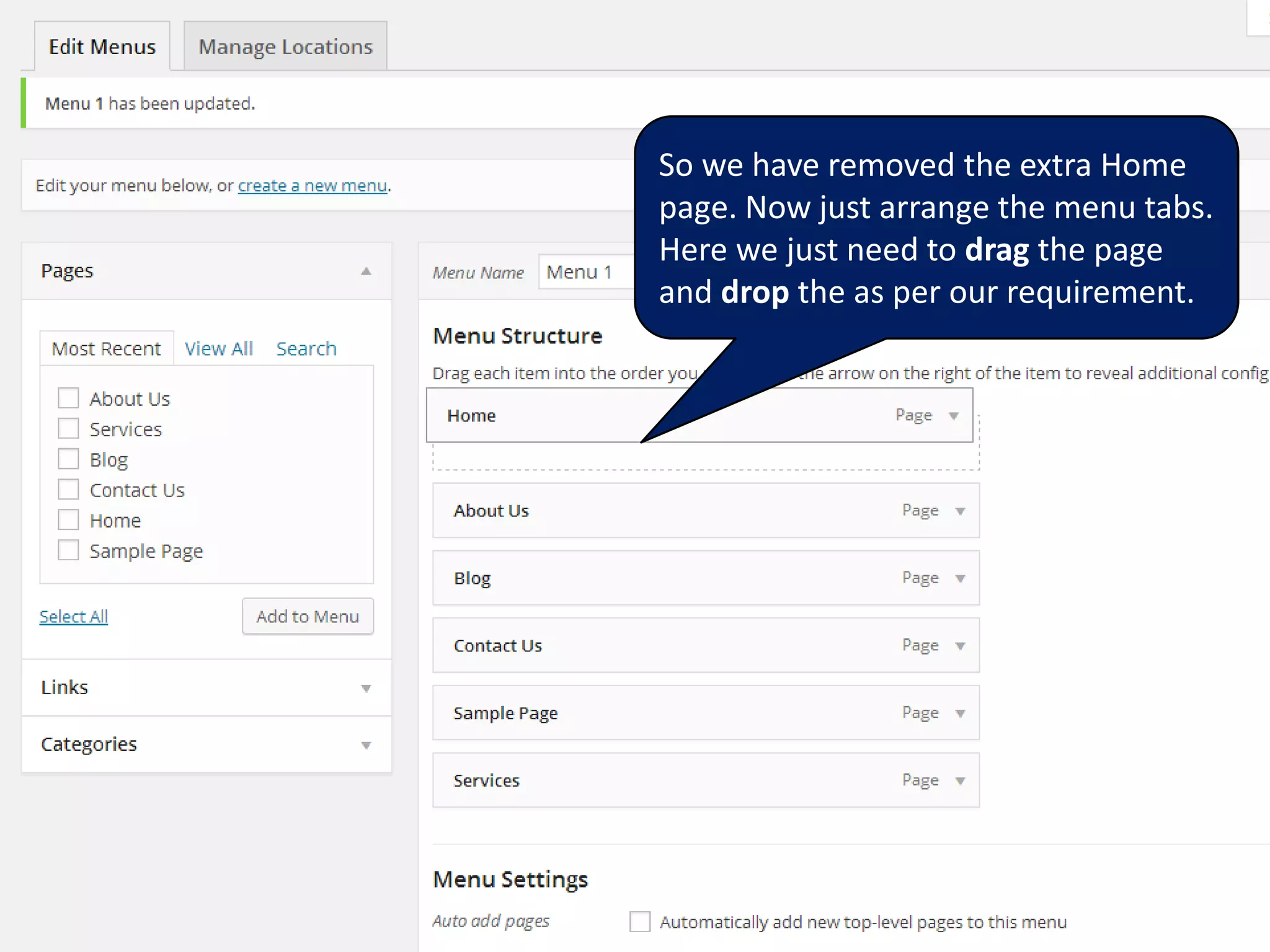Collapse the Pages panel
The height and width of the screenshot is (952, 1270).
[366, 271]
